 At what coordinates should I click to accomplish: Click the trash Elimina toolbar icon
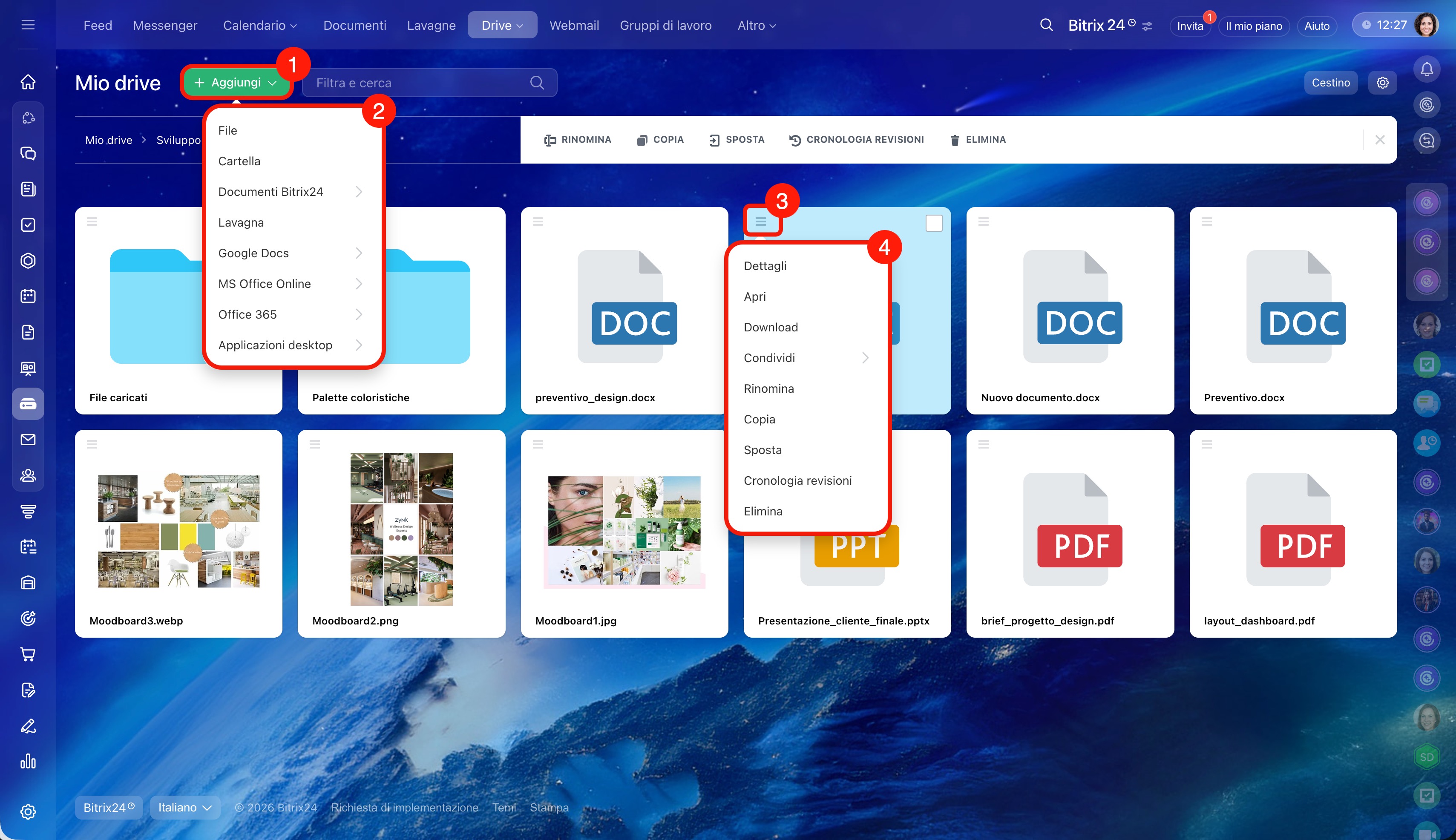[955, 140]
